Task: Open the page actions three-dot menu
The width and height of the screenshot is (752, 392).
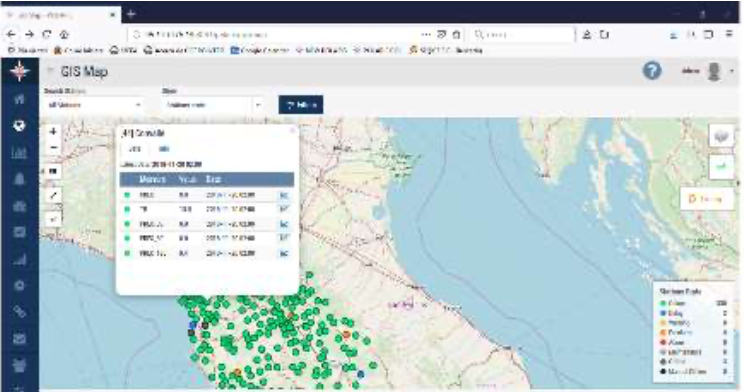Action: pos(426,35)
